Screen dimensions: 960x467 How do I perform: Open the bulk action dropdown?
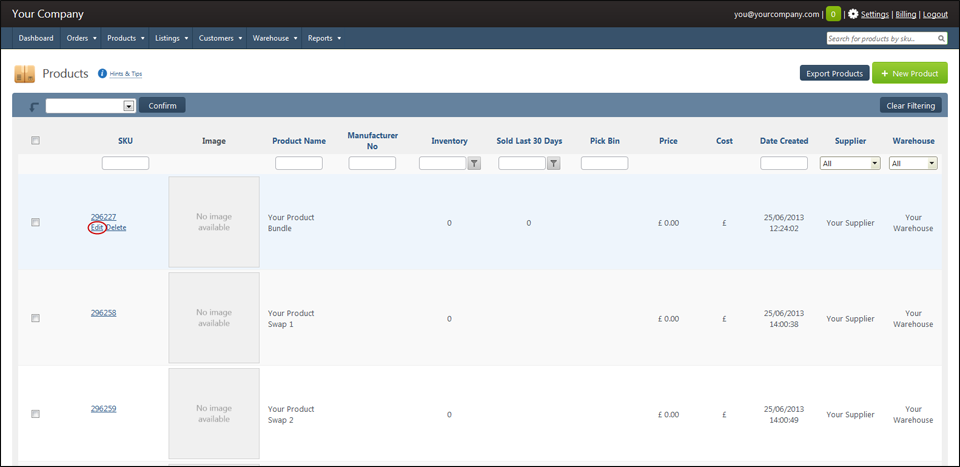pos(91,106)
